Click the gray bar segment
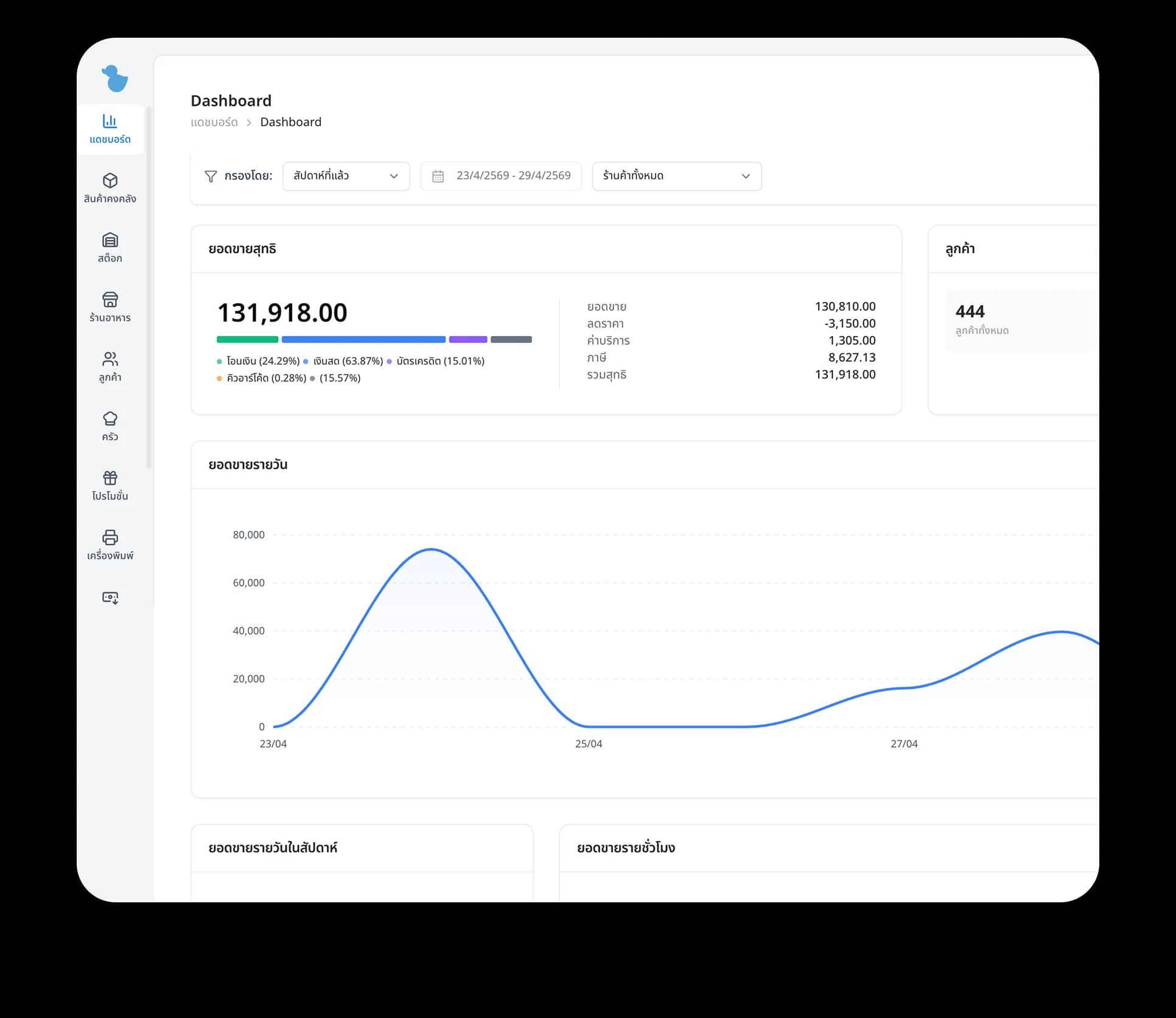1176x1018 pixels. [511, 340]
